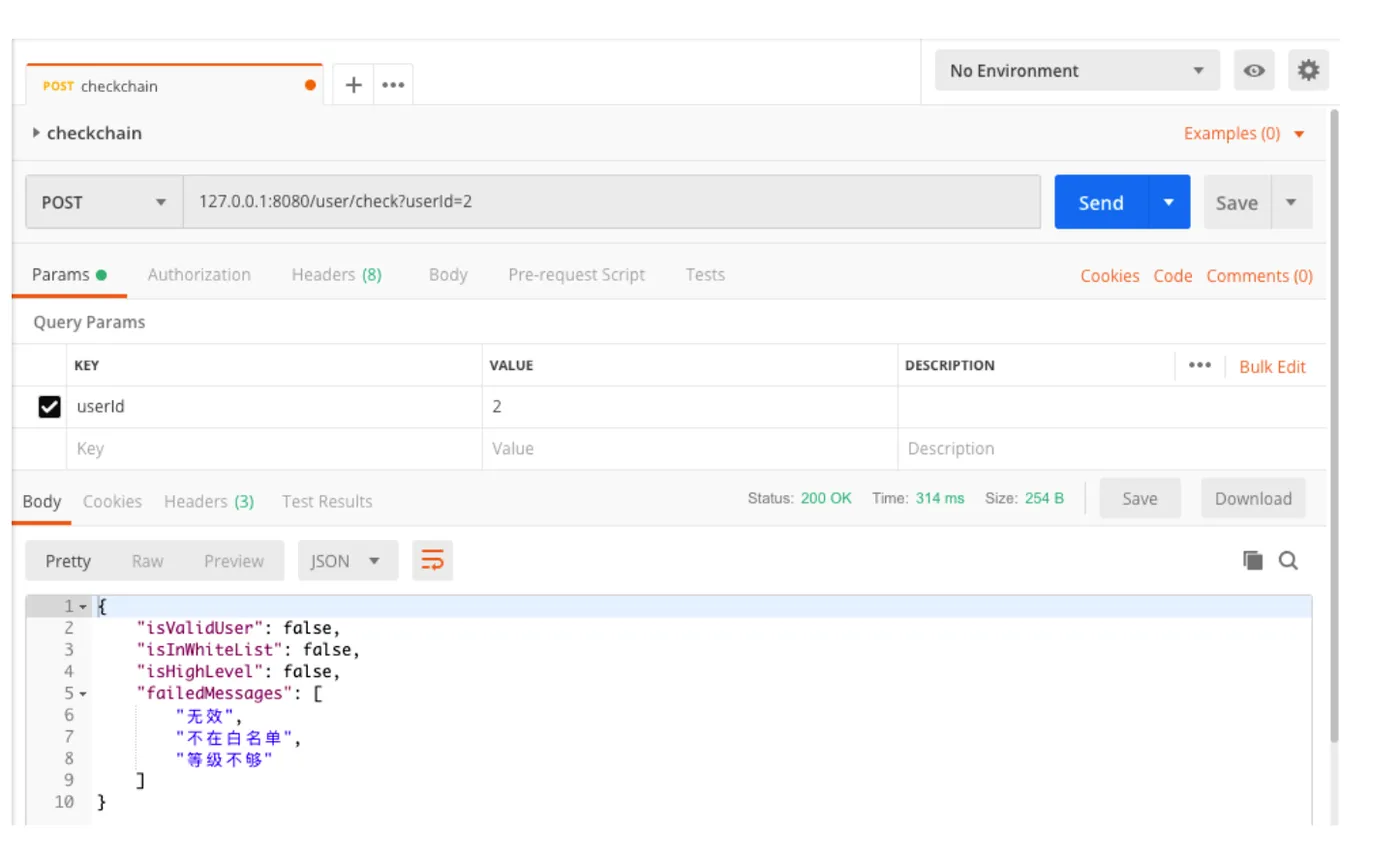
Task: Click the unsaved-changes dot on checkchain tab
Action: pos(310,86)
